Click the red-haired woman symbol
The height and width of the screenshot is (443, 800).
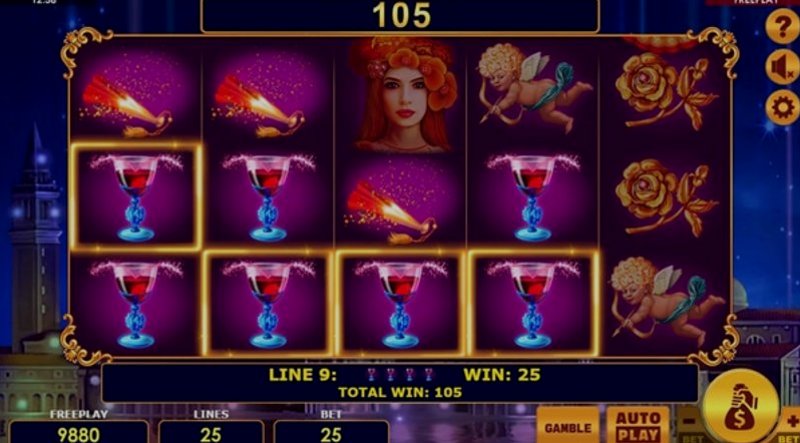(401, 94)
